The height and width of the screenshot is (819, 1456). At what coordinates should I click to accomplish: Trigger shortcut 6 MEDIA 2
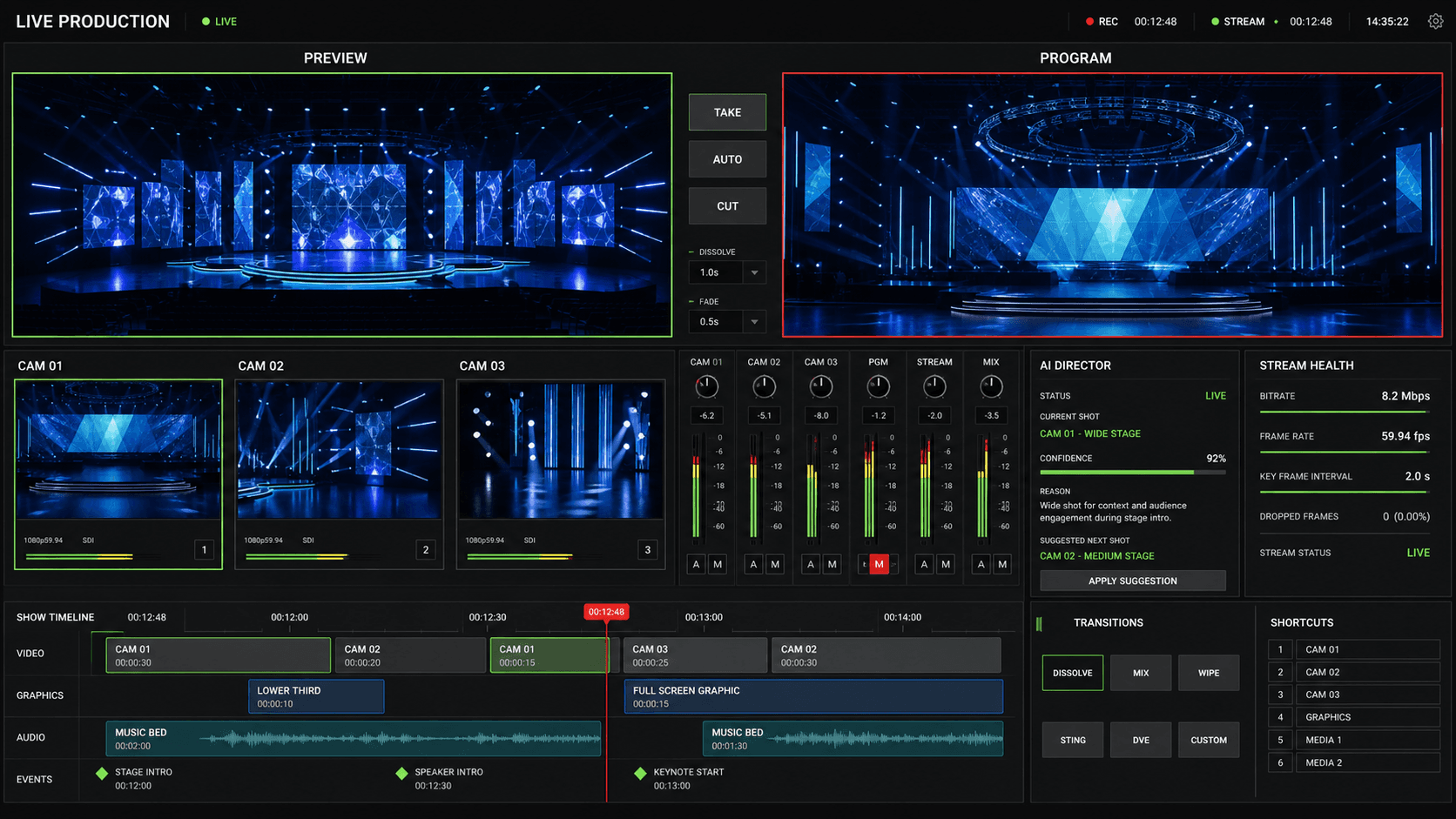point(1354,762)
